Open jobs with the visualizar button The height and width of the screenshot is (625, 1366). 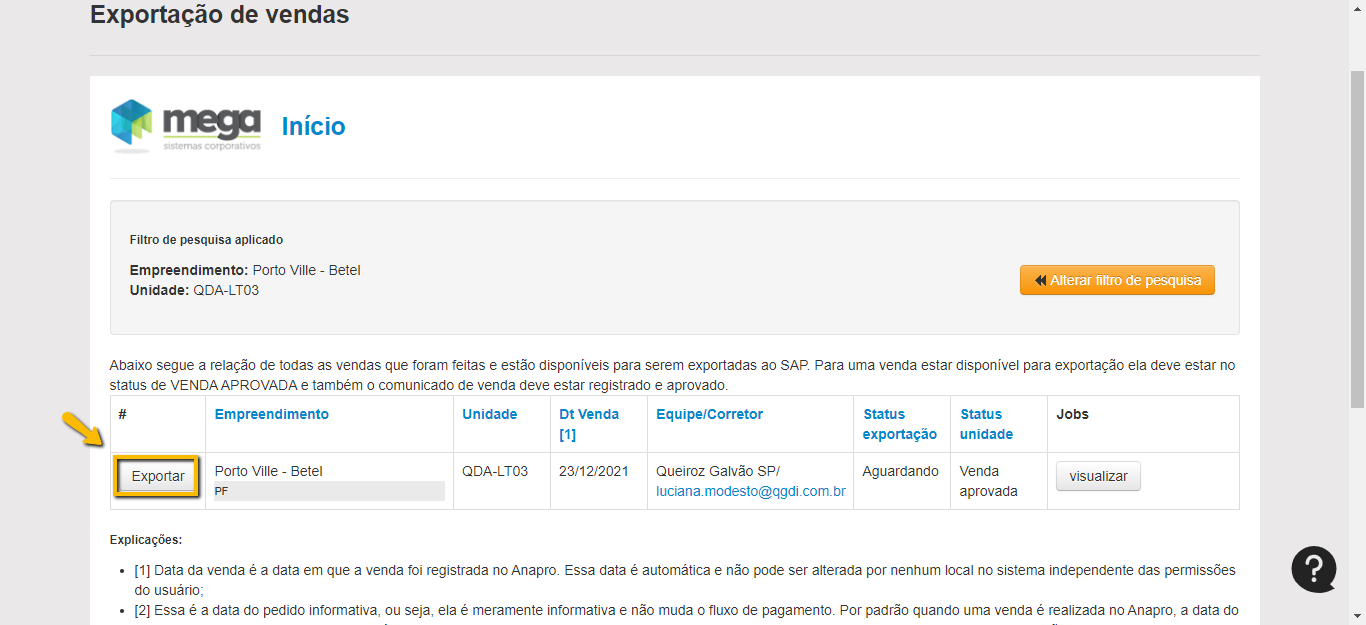pyautogui.click(x=1098, y=477)
